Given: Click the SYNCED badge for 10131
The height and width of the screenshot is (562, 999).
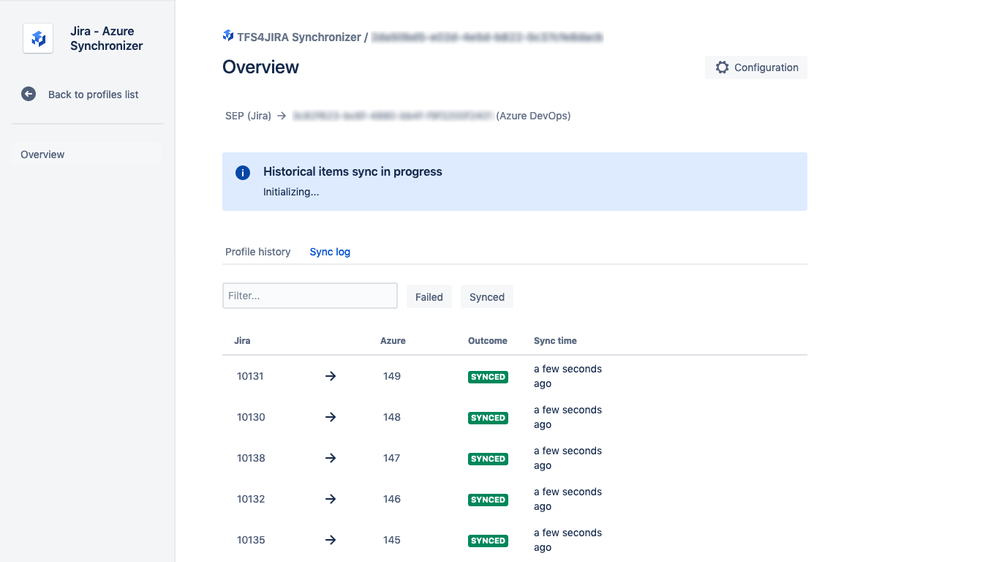Looking at the screenshot, I should click(x=488, y=377).
